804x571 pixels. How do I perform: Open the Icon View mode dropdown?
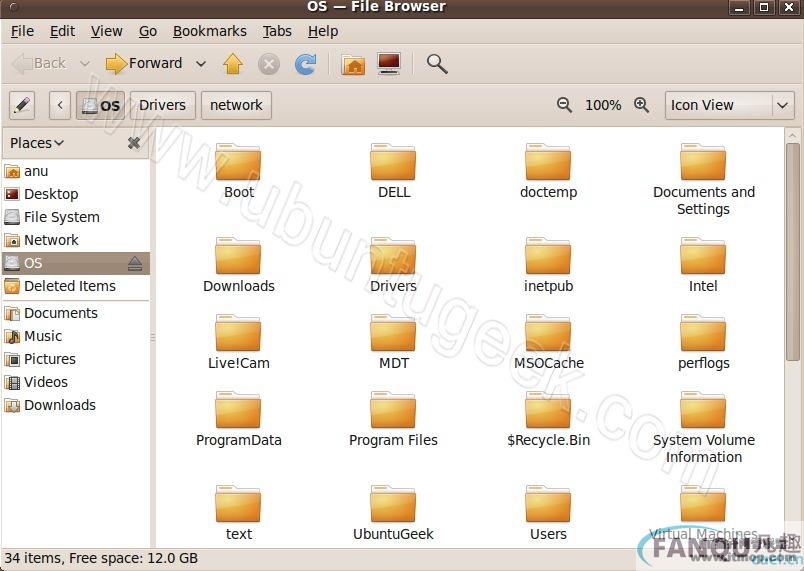coord(729,105)
